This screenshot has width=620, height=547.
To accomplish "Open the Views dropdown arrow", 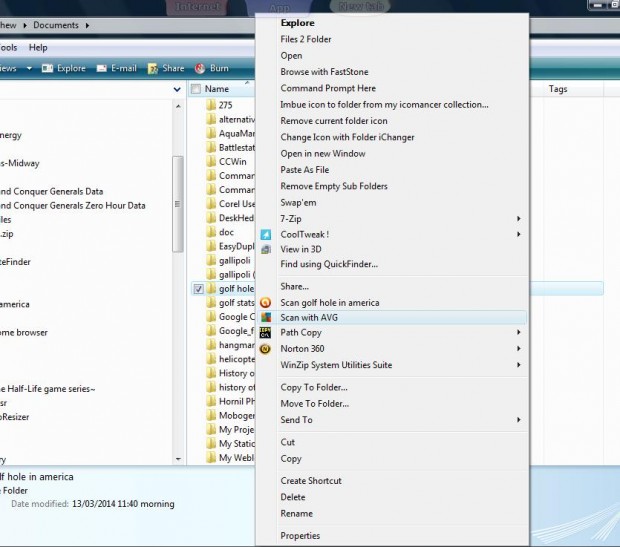I will click(x=29, y=68).
